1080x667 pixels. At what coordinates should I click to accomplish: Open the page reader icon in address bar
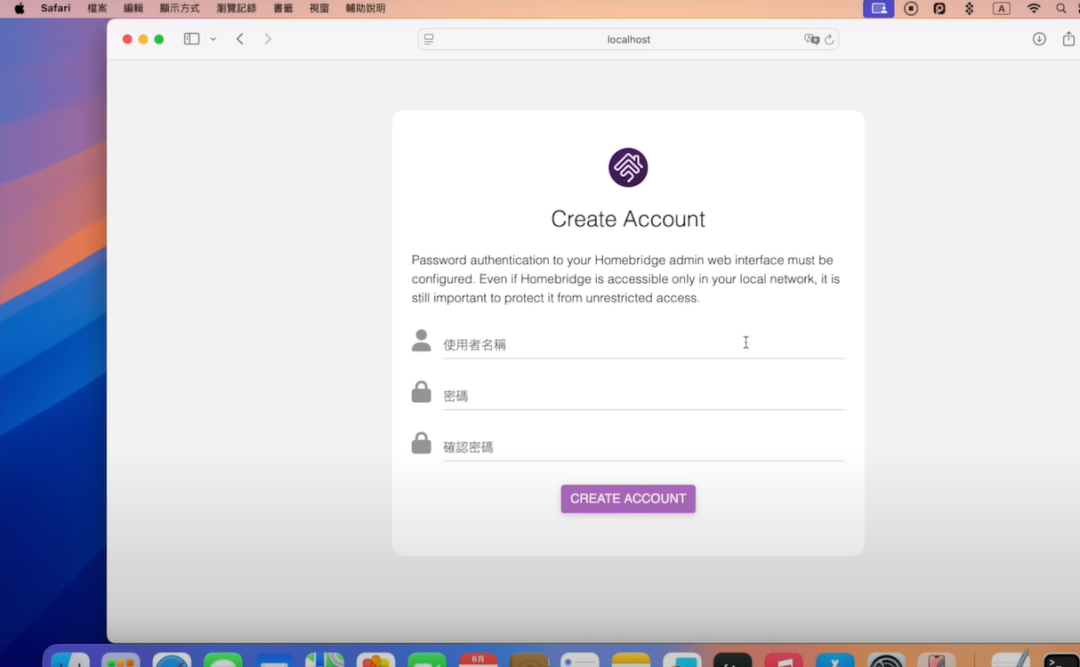tap(429, 39)
